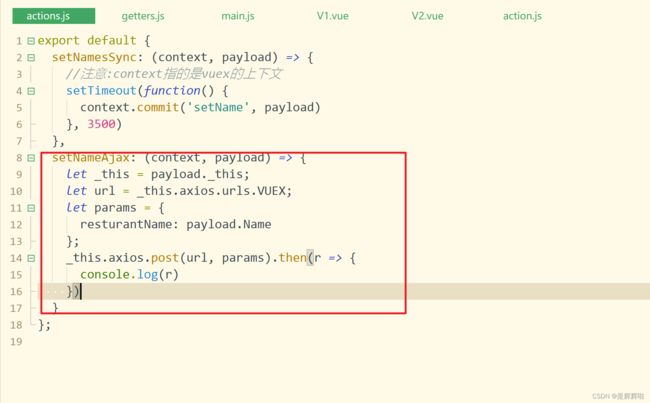Collapse setTimeout fold marker on line 4

click(31, 91)
